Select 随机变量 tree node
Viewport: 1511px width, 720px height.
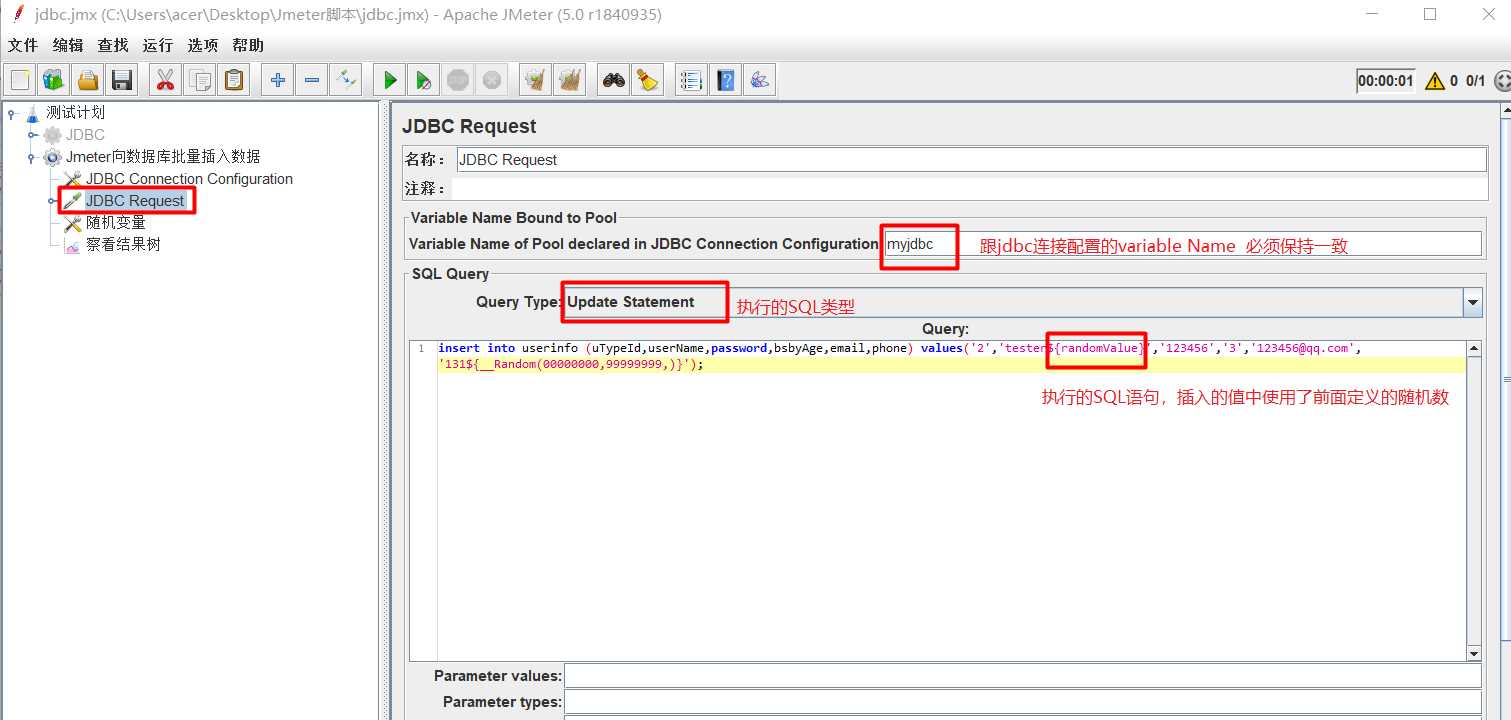pyautogui.click(x=116, y=222)
